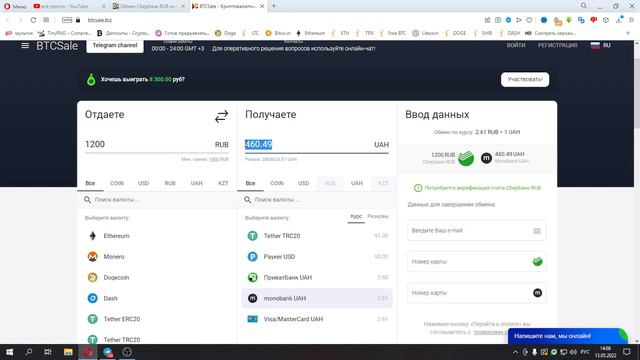Select the RUB tab under Отдаете

click(x=170, y=183)
